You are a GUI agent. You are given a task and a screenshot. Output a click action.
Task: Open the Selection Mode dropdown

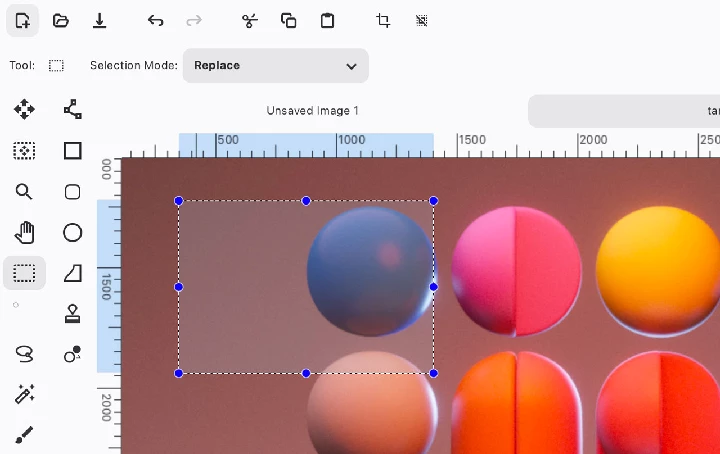275,66
